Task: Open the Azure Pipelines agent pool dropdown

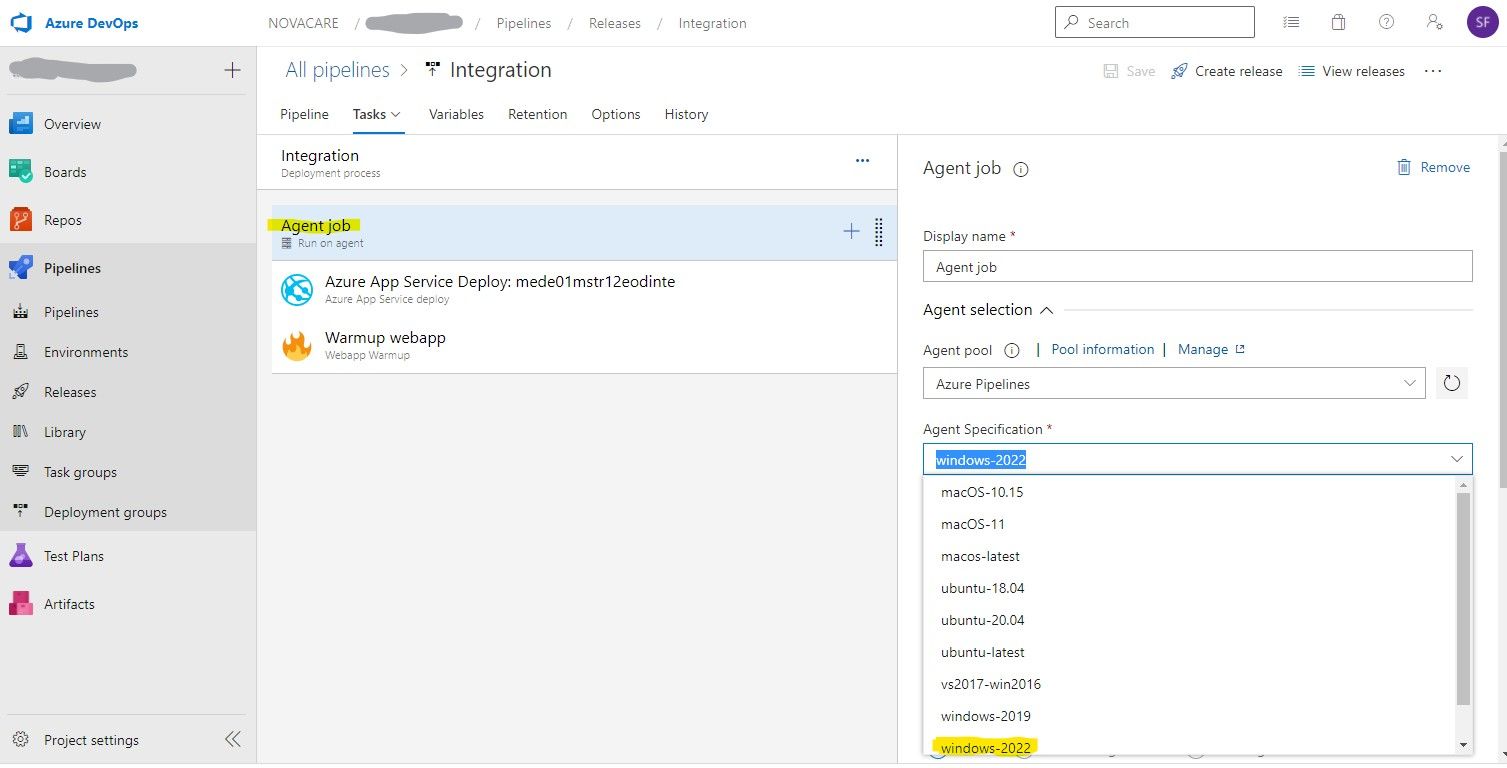Action: click(1174, 383)
